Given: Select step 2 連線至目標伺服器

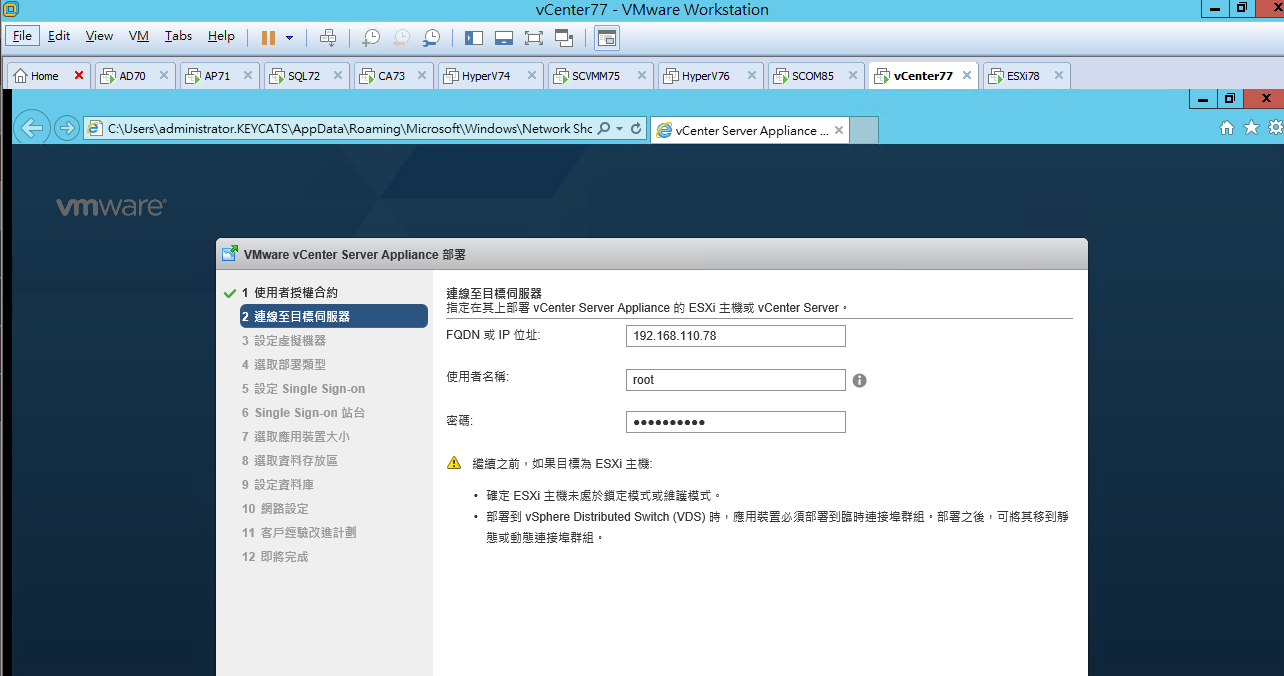Looking at the screenshot, I should point(332,316).
